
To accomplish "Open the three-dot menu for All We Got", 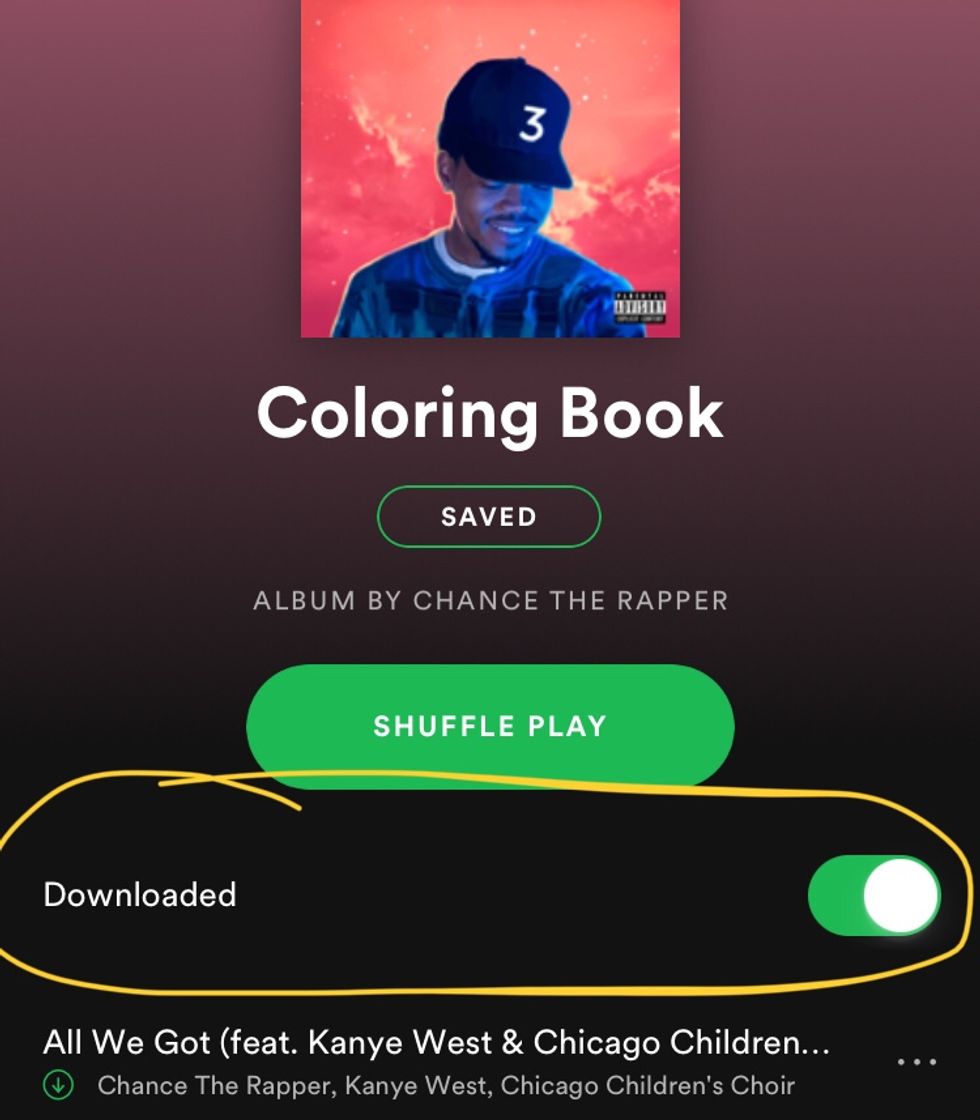I will click(916, 1062).
